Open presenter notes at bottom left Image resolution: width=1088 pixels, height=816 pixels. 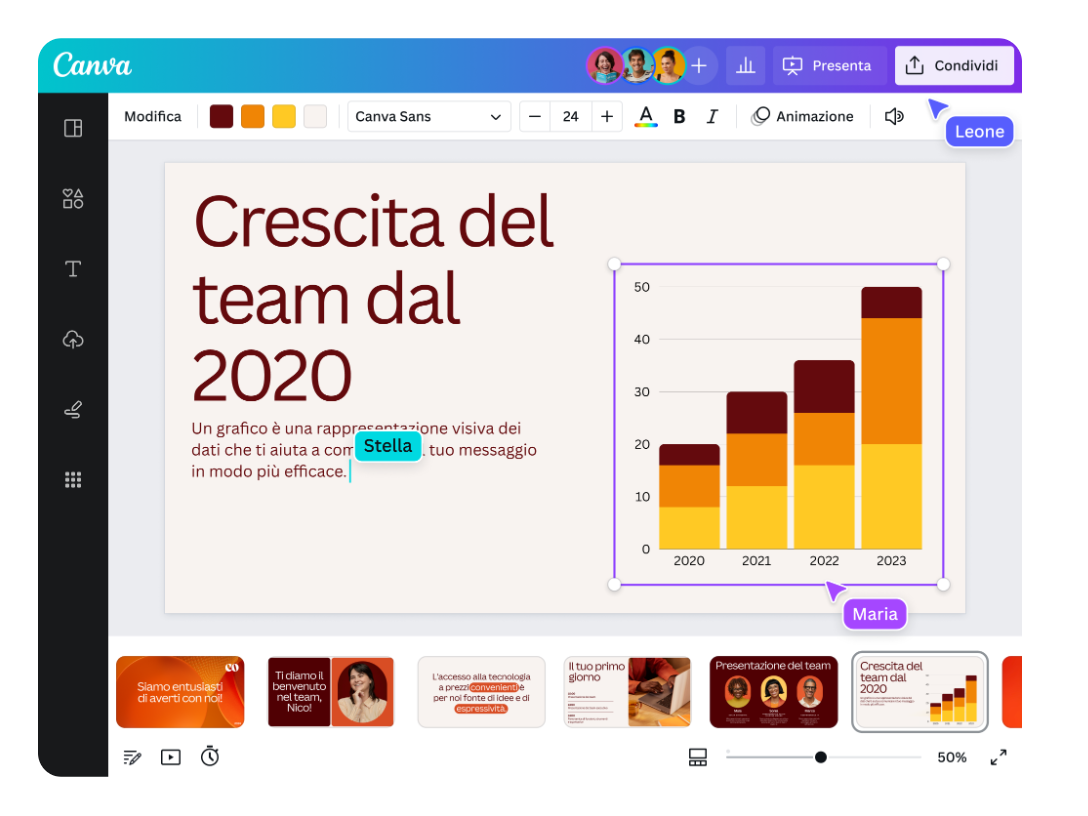131,757
